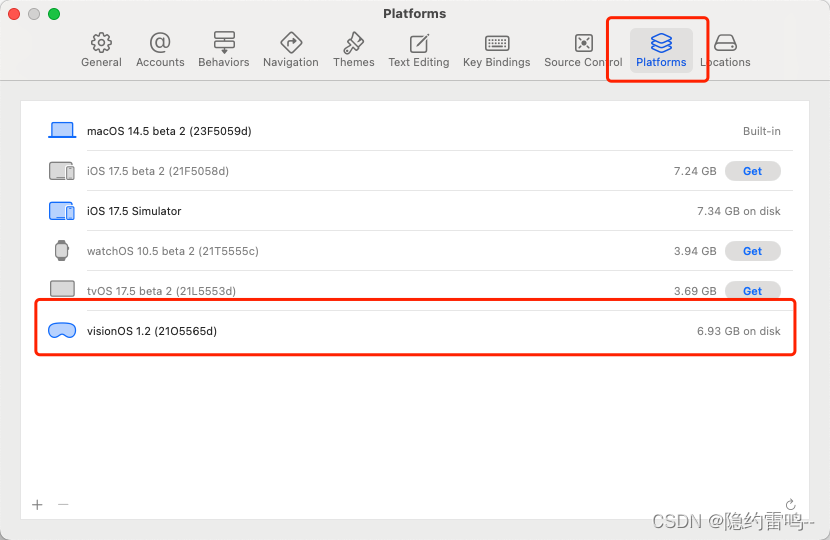Click the visionOS headset icon
Viewport: 830px width, 540px height.
pyautogui.click(x=62, y=330)
